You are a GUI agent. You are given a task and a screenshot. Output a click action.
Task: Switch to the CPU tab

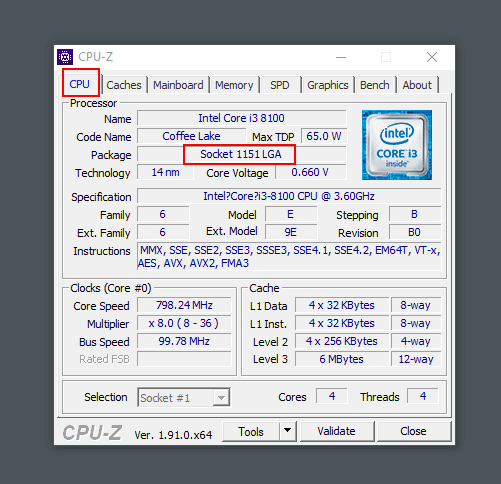tap(80, 84)
